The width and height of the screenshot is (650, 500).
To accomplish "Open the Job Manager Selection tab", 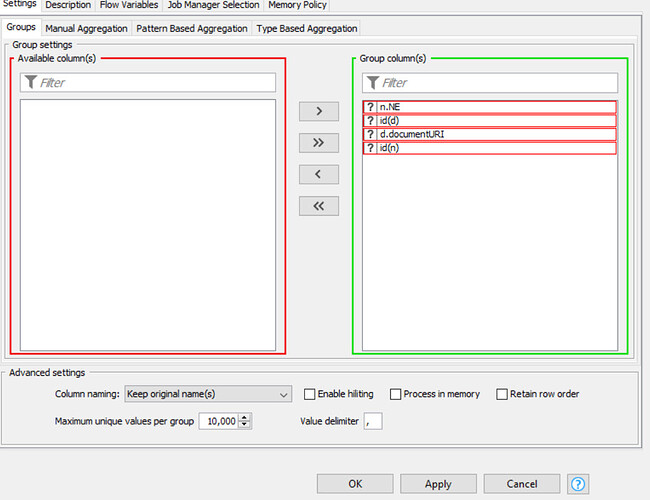I will [x=213, y=5].
